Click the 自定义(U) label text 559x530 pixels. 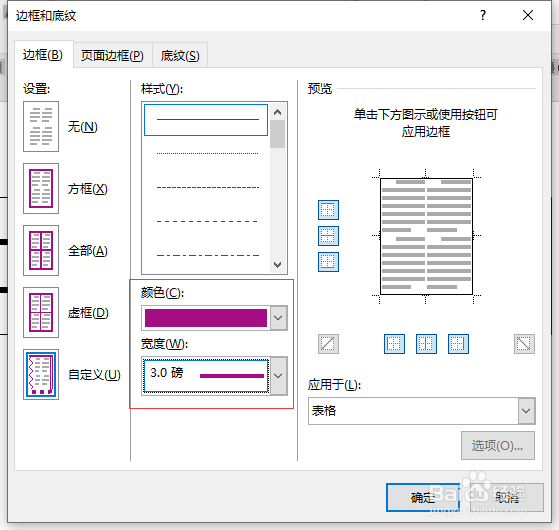tap(94, 375)
